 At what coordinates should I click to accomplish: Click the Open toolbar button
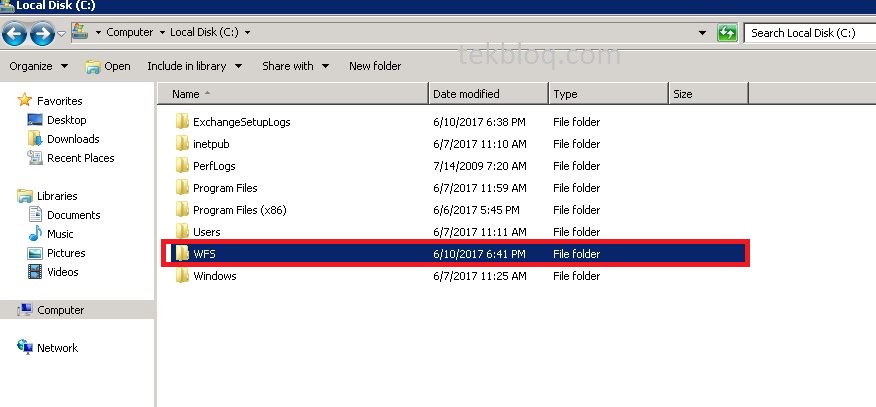108,66
